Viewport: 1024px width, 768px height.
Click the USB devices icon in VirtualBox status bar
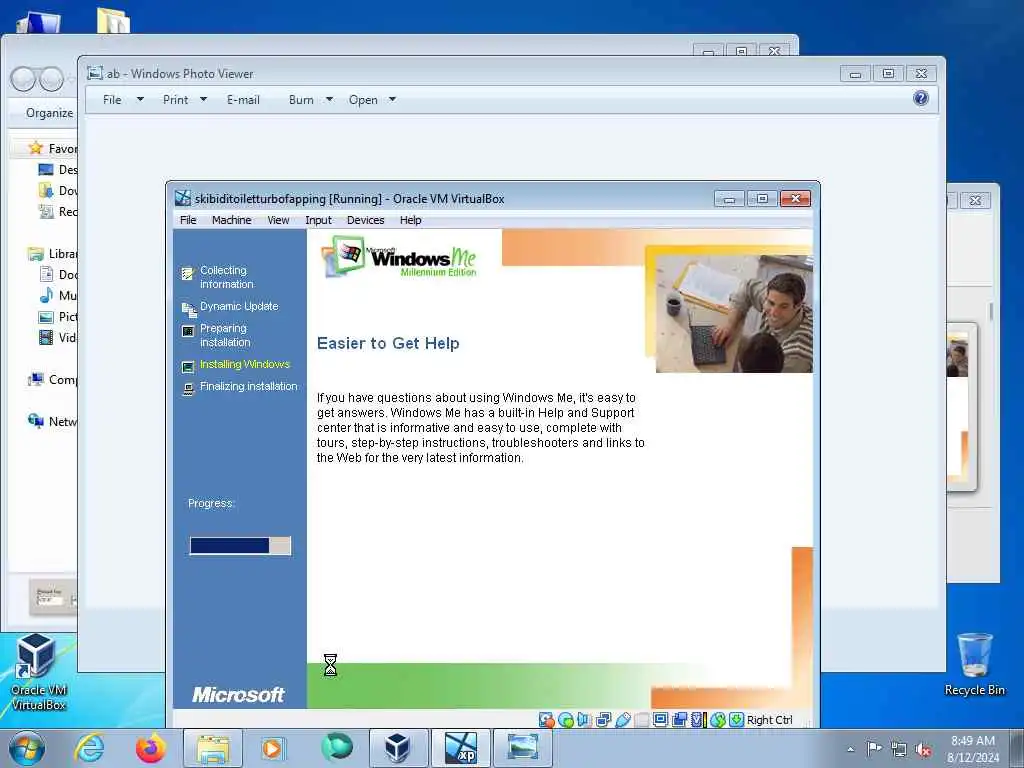click(622, 720)
